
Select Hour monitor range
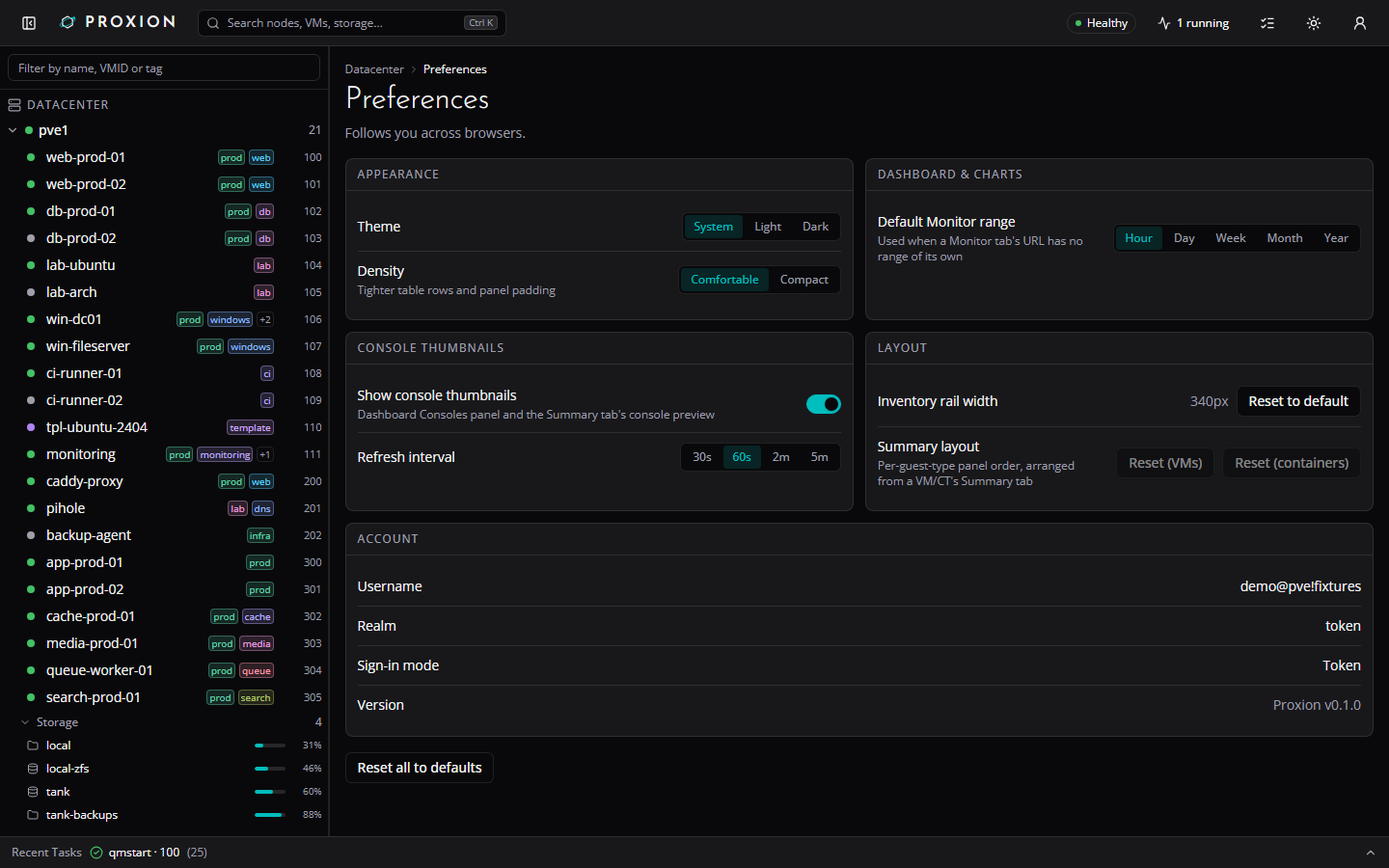pyautogui.click(x=1138, y=238)
